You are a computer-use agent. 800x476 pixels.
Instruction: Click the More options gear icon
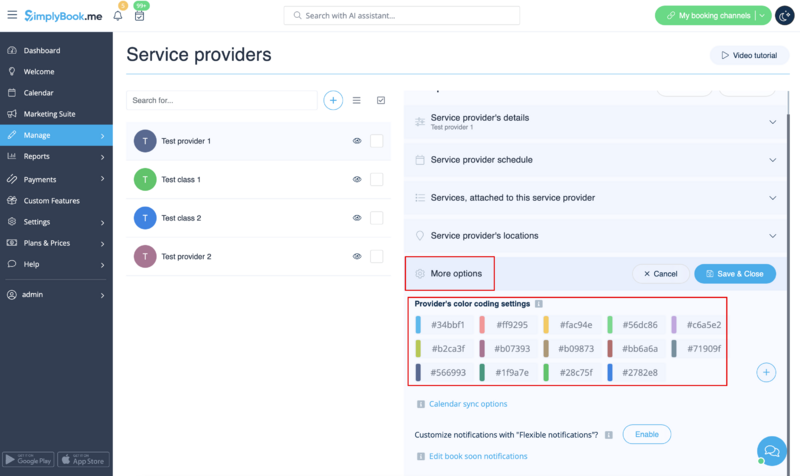tap(420, 274)
